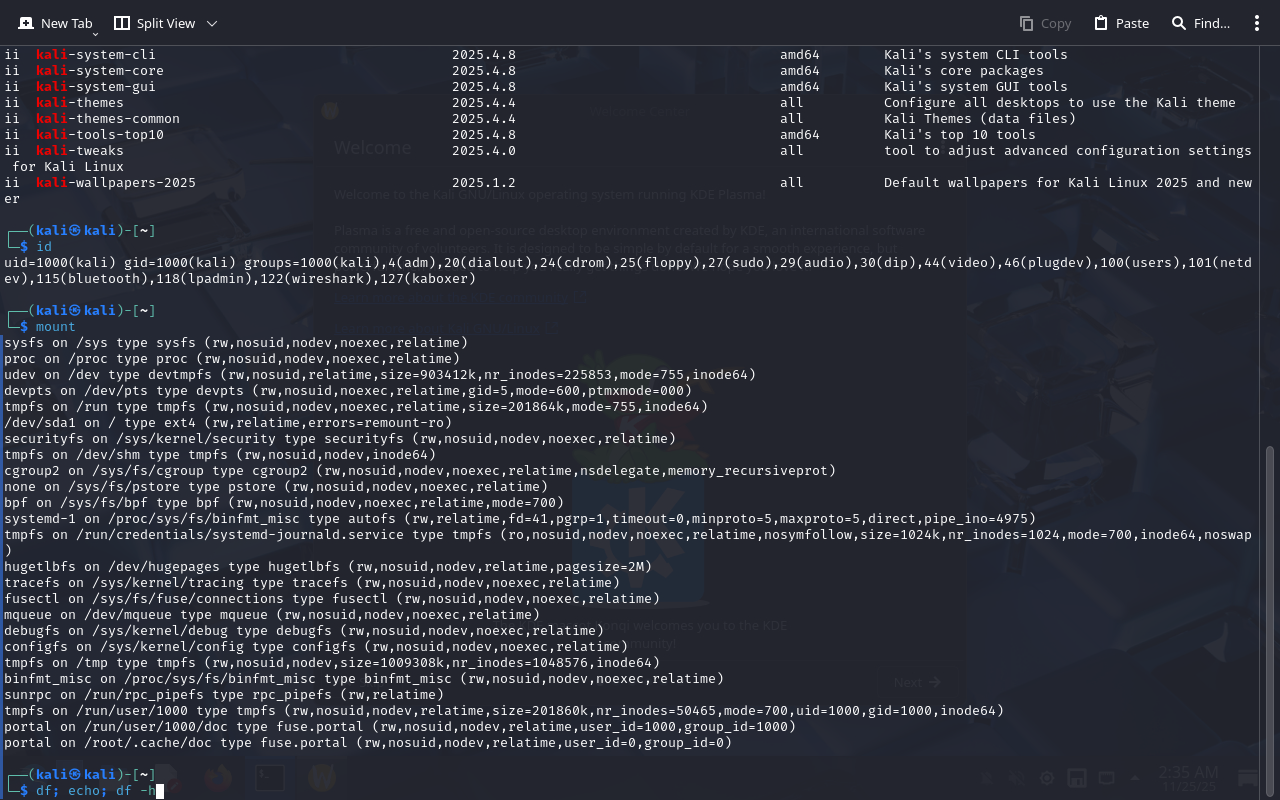Click the terminal scrollbar handle
The image size is (1280, 800).
coord(1271,620)
